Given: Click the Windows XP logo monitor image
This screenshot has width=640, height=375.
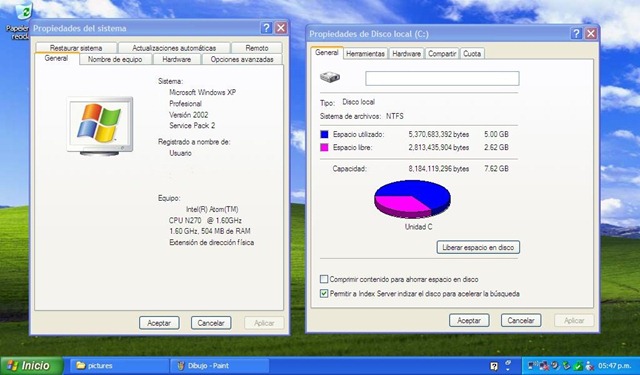Looking at the screenshot, I should pos(100,126).
